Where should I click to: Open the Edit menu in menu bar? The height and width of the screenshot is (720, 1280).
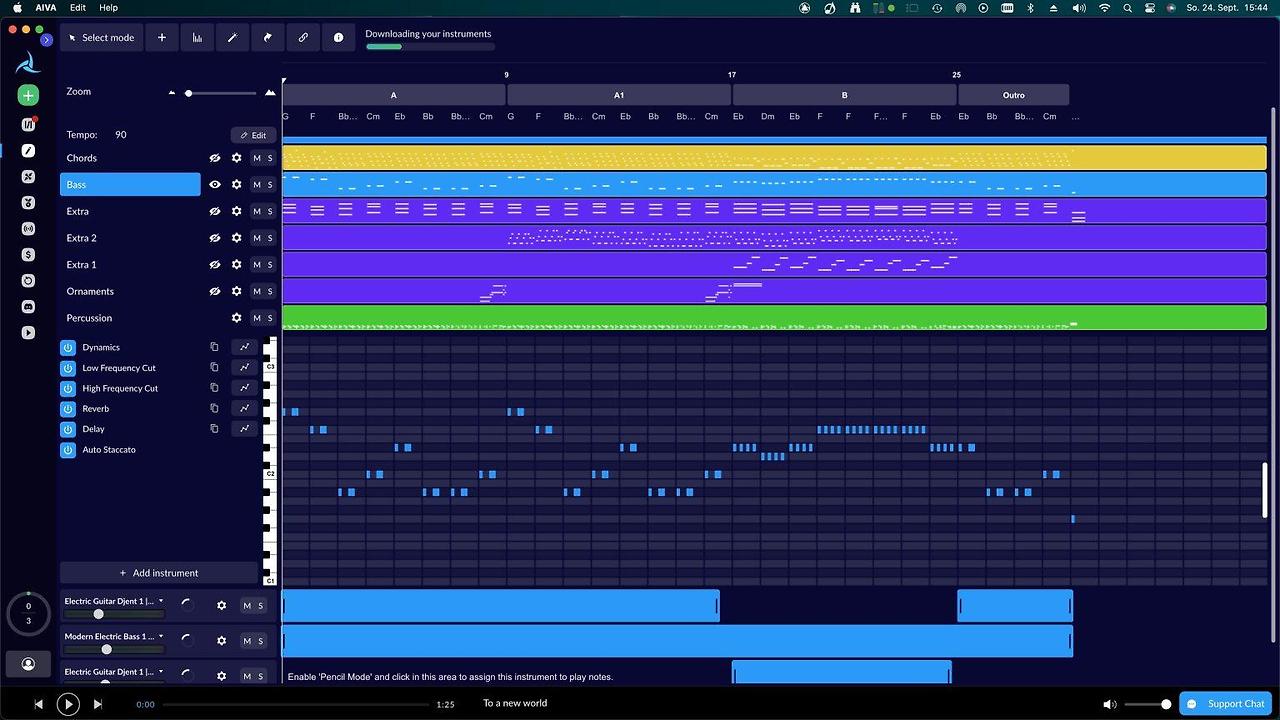(78, 7)
